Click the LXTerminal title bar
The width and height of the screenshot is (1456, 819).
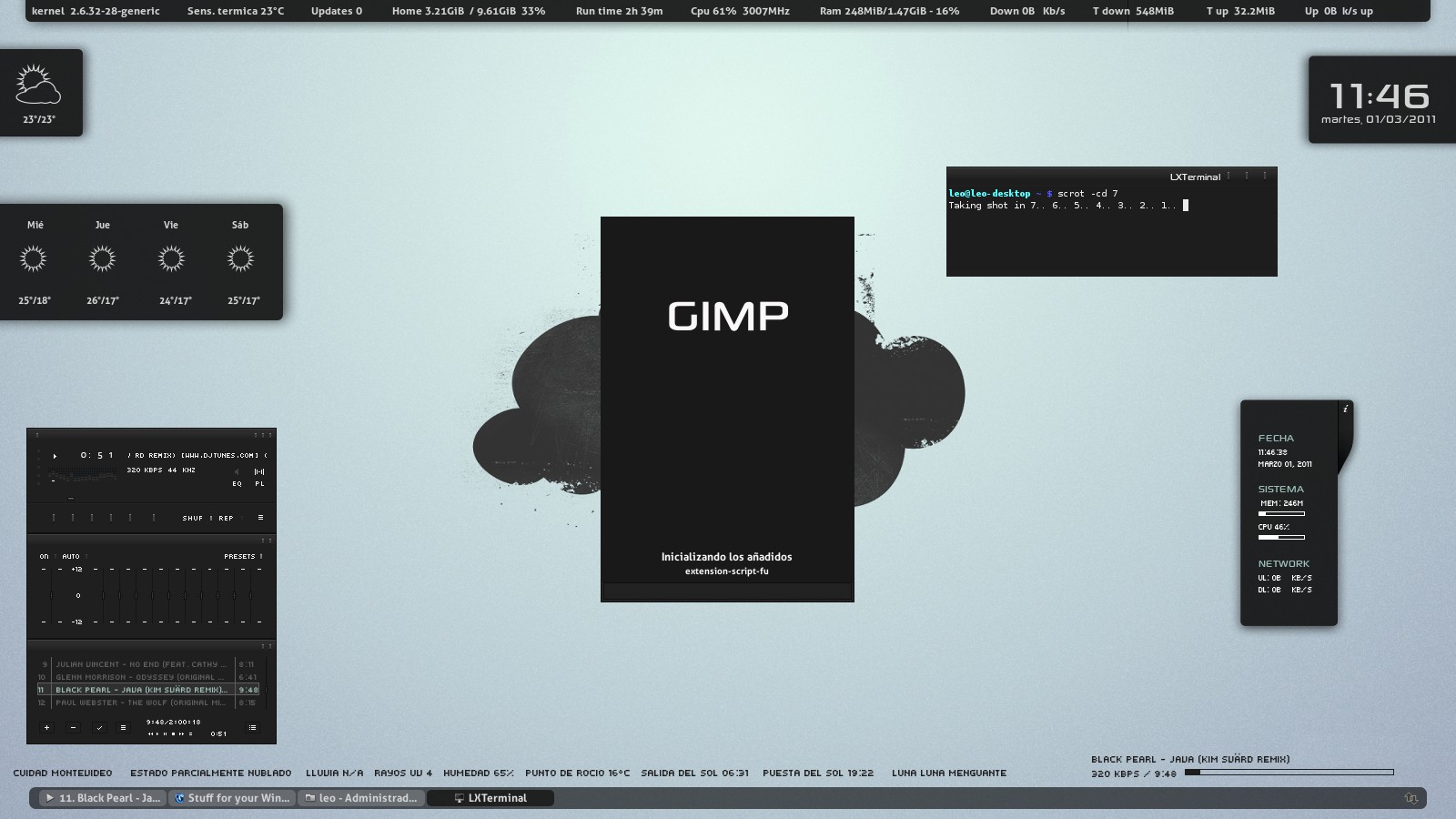pyautogui.click(x=1112, y=177)
